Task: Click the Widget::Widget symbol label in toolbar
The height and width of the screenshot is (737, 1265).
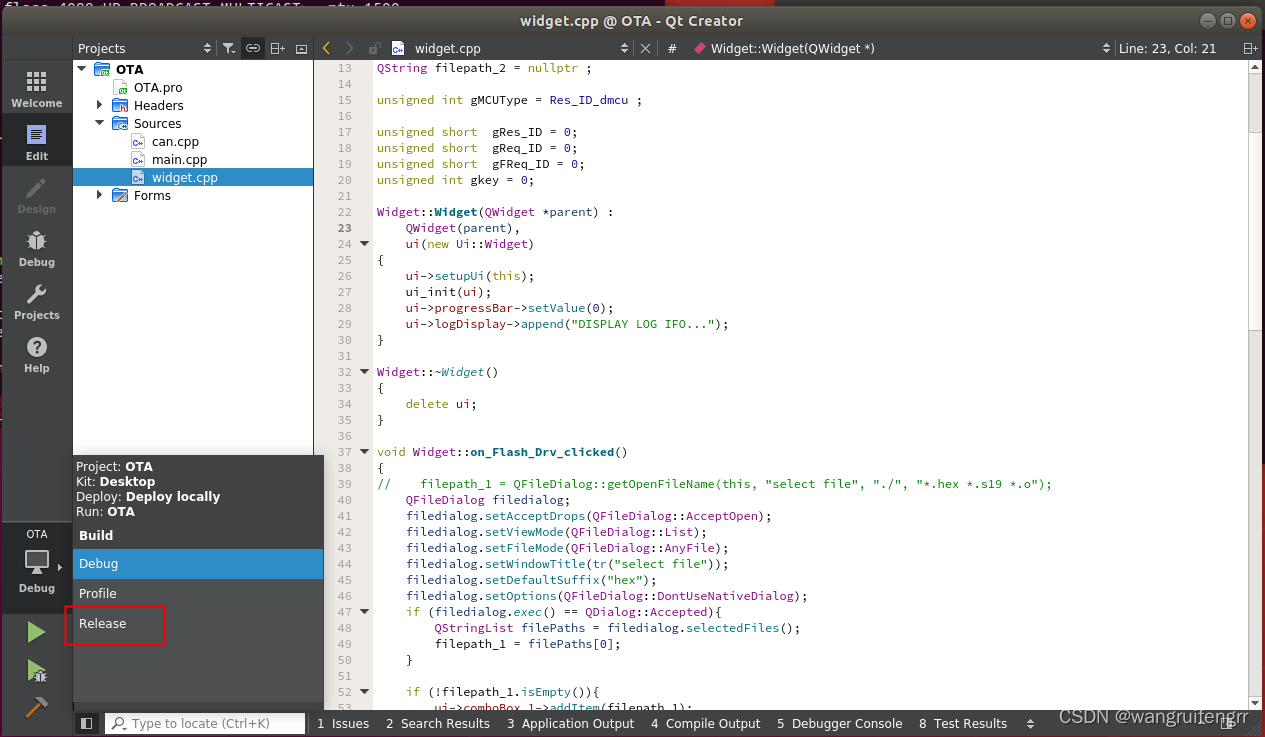Action: tap(793, 48)
